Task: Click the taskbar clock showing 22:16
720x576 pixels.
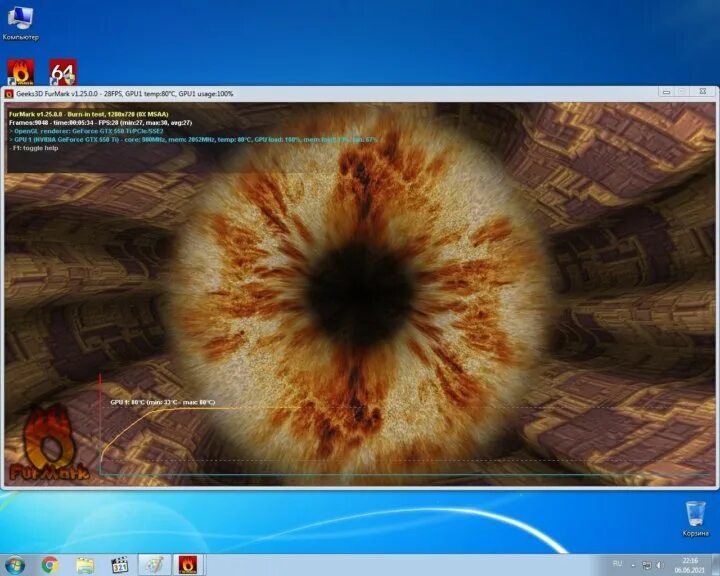Action: coord(690,565)
